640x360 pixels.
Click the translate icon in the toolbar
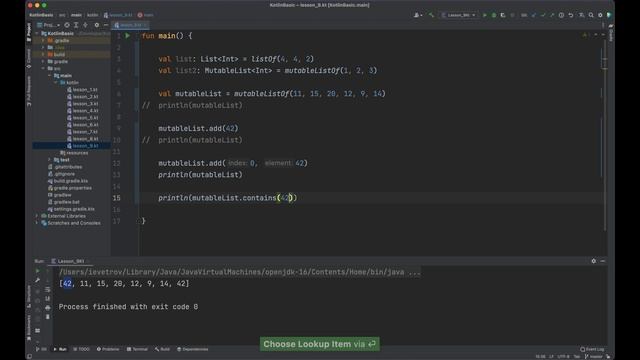coord(581,15)
